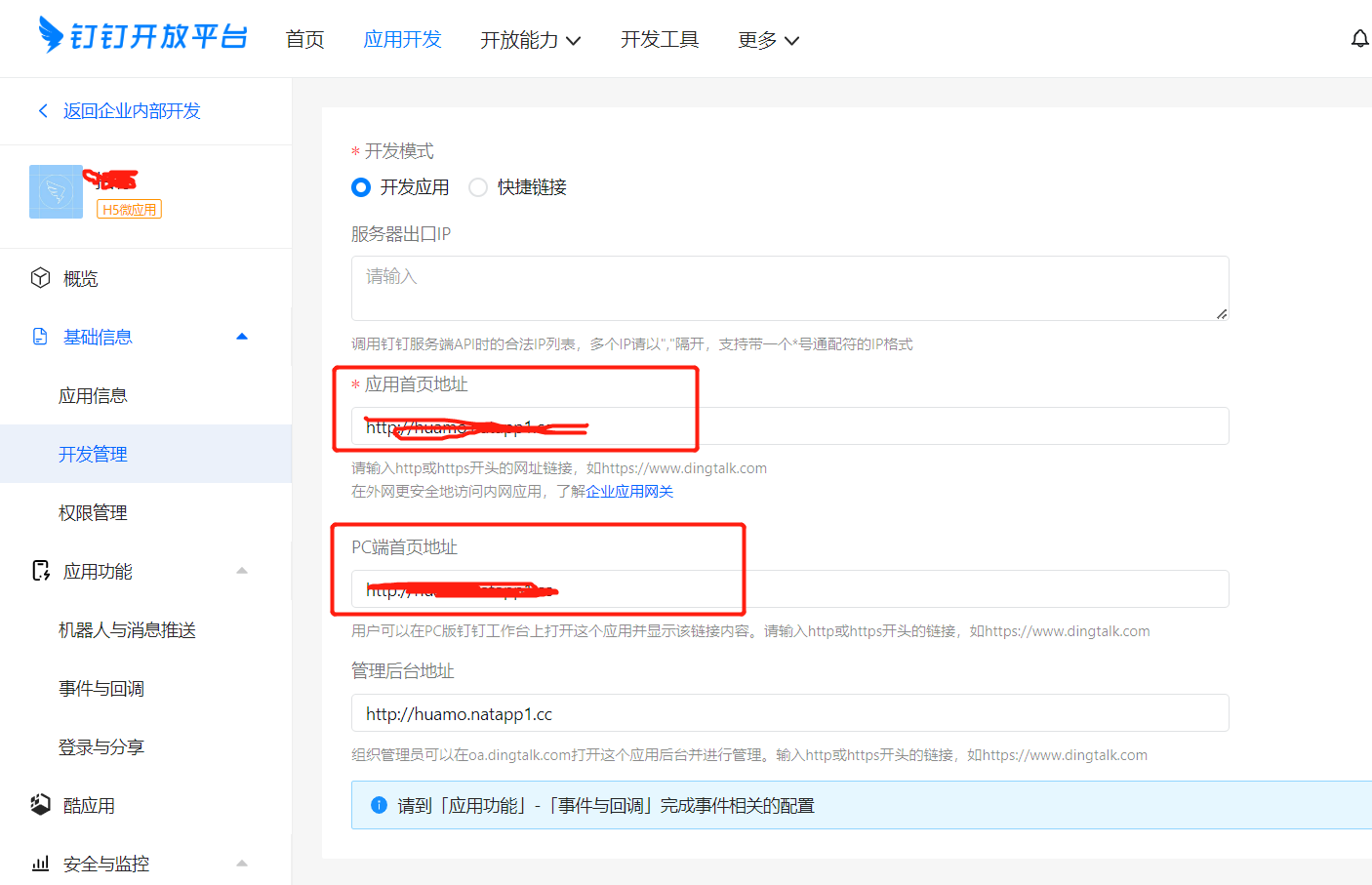Open the 企业应用网关 link

tap(629, 491)
